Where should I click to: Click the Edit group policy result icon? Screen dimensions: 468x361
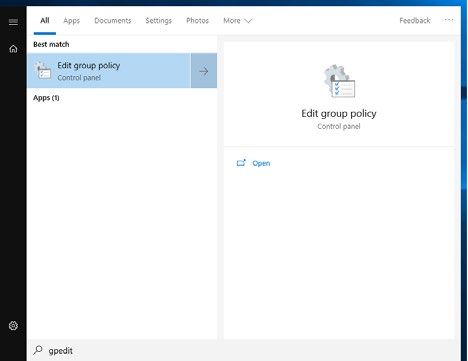pyautogui.click(x=43, y=71)
